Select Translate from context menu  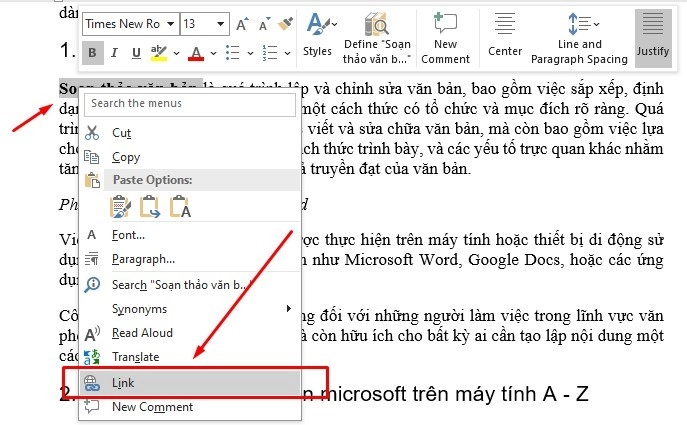pyautogui.click(x=190, y=357)
